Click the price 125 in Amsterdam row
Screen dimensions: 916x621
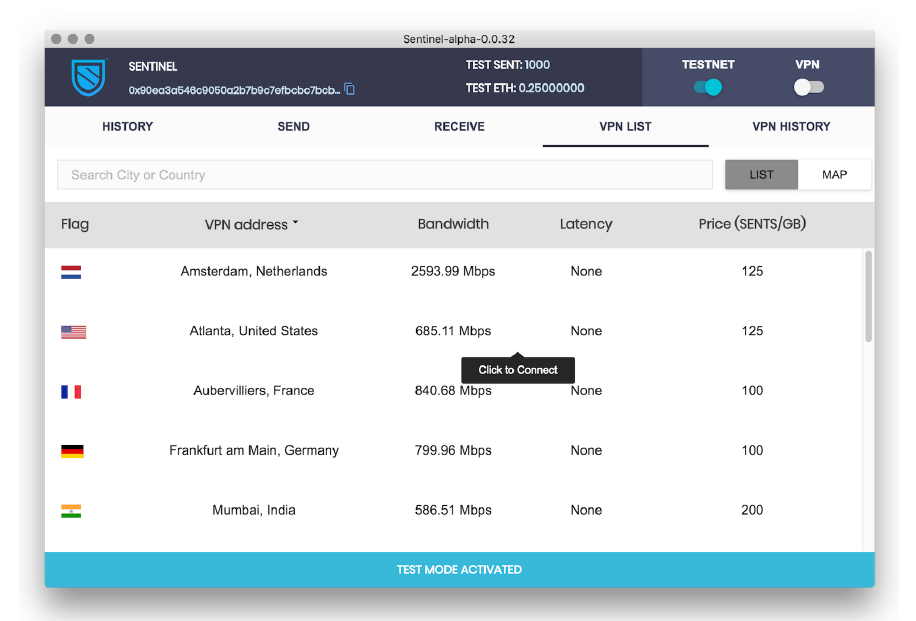coord(752,271)
